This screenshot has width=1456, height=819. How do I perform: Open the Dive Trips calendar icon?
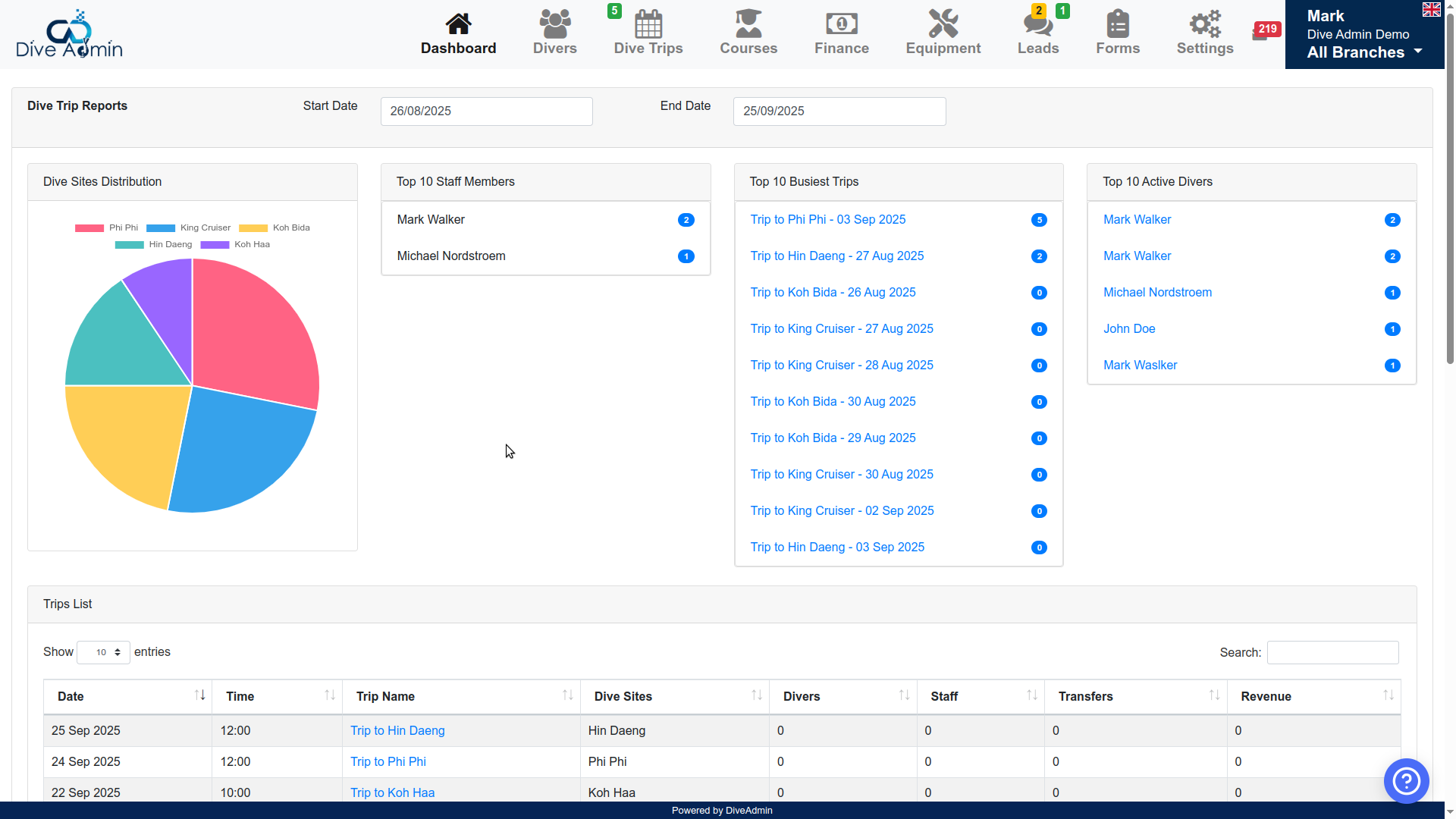648,24
